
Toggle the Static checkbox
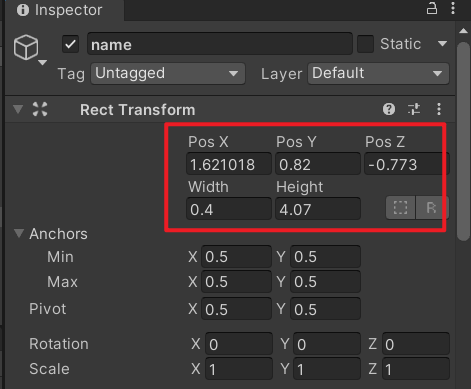point(365,44)
